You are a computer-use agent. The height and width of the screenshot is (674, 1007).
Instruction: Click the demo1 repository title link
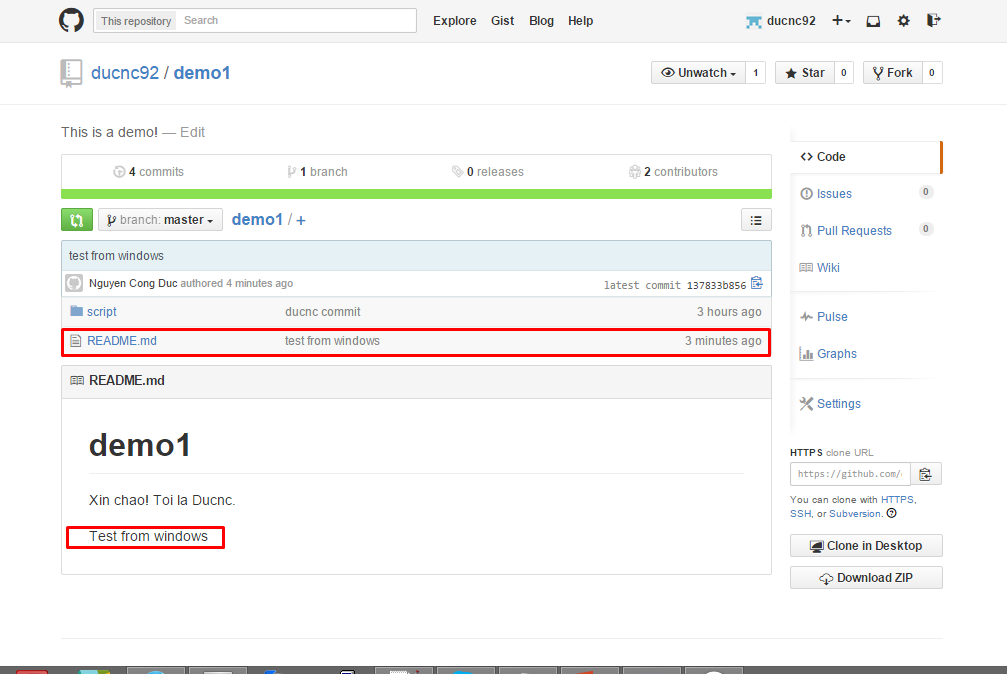[202, 73]
